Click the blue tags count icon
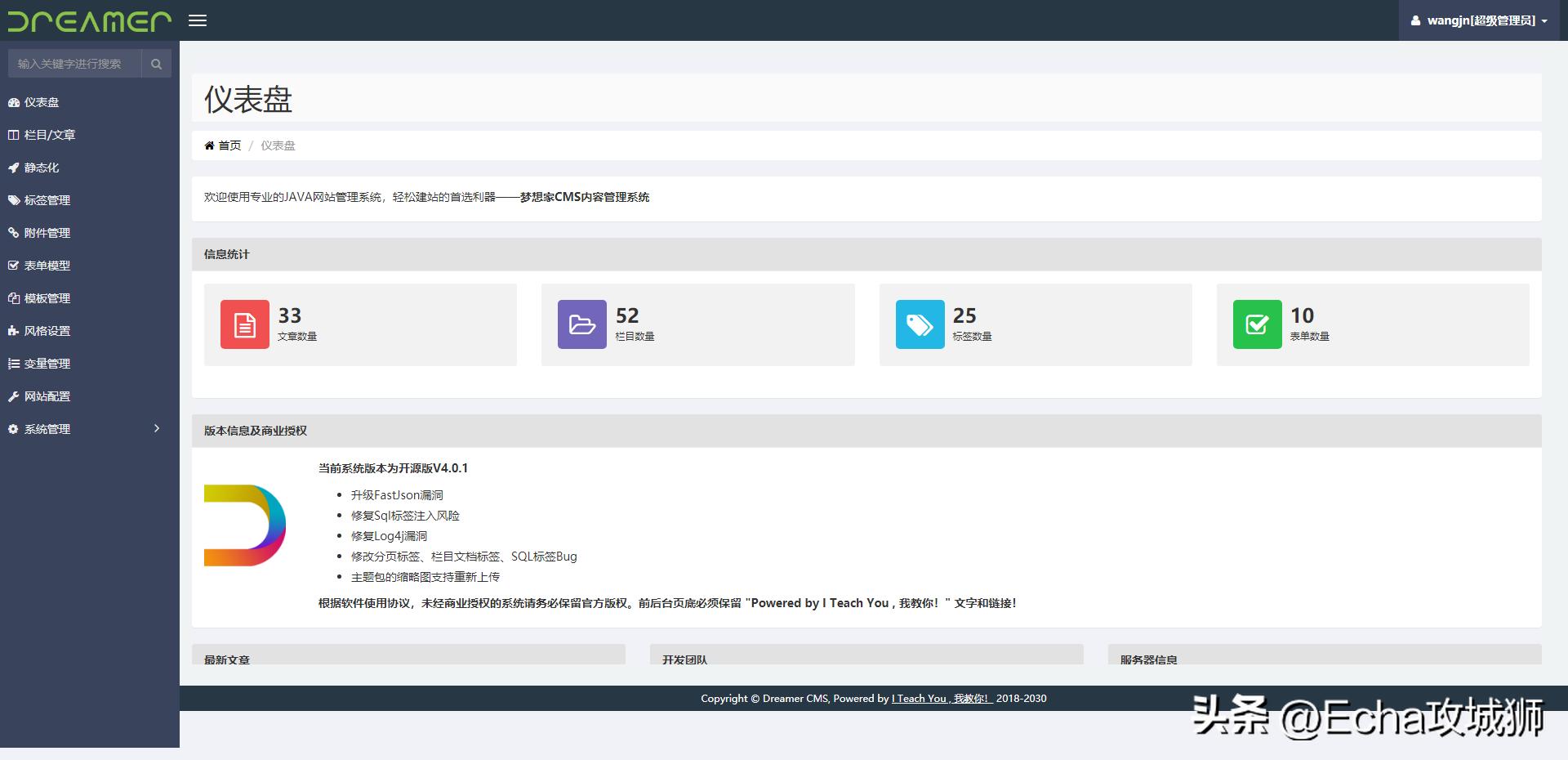 920,324
